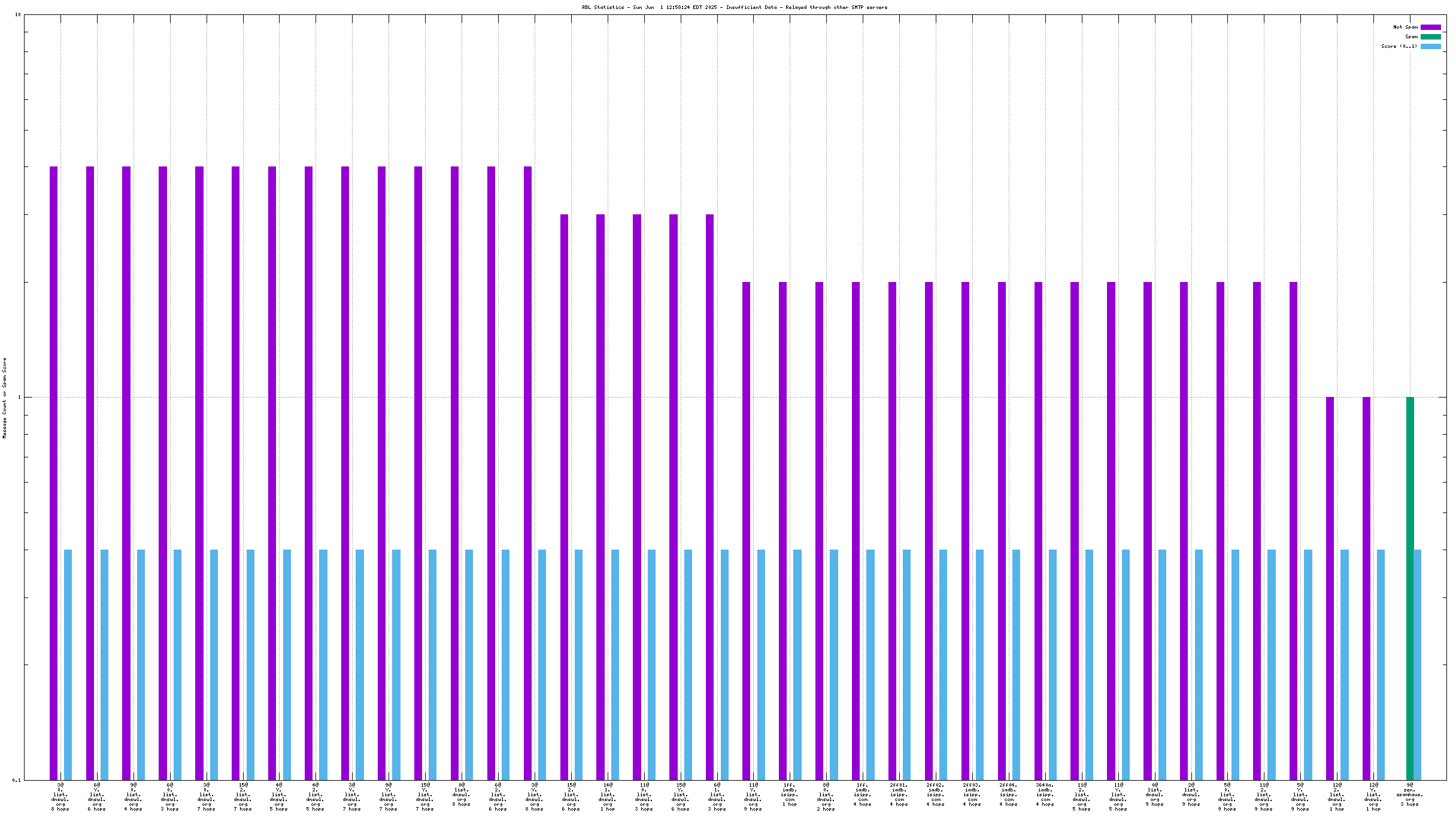Click the blue Score (0..1) legend swatch

pyautogui.click(x=1430, y=46)
